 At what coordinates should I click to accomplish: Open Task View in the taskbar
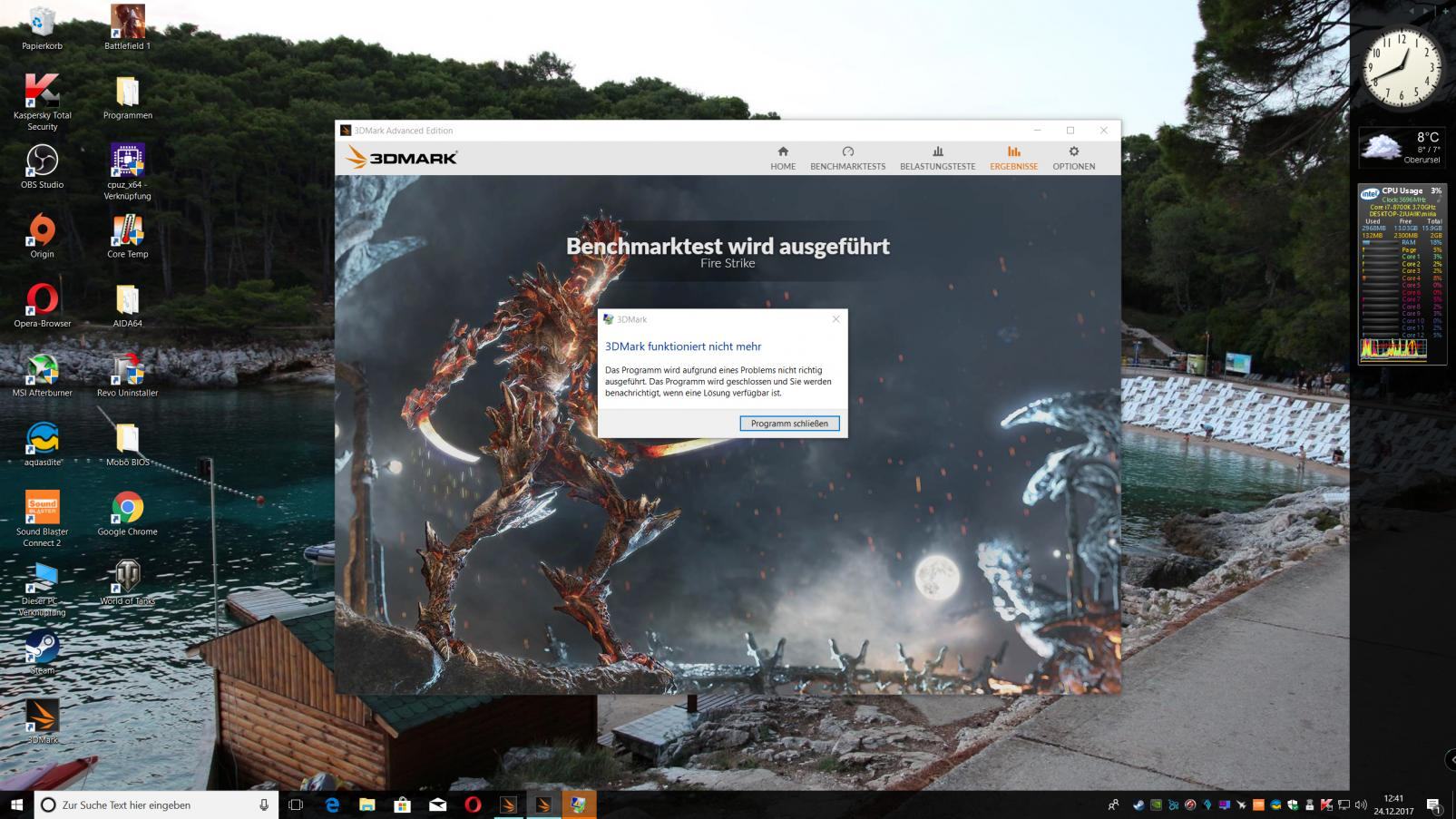[296, 804]
